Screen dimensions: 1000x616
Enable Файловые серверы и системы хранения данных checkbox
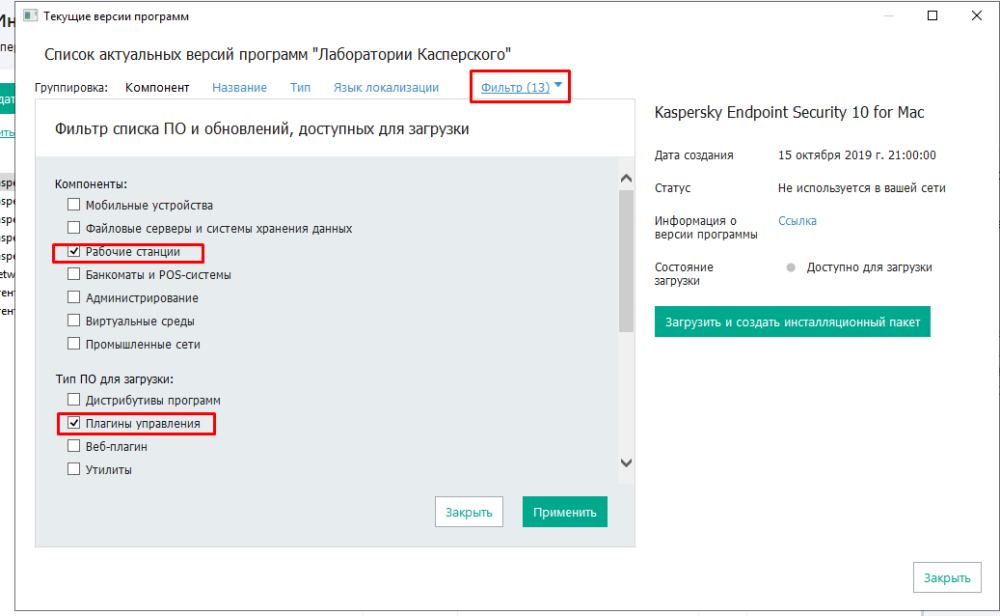(74, 228)
